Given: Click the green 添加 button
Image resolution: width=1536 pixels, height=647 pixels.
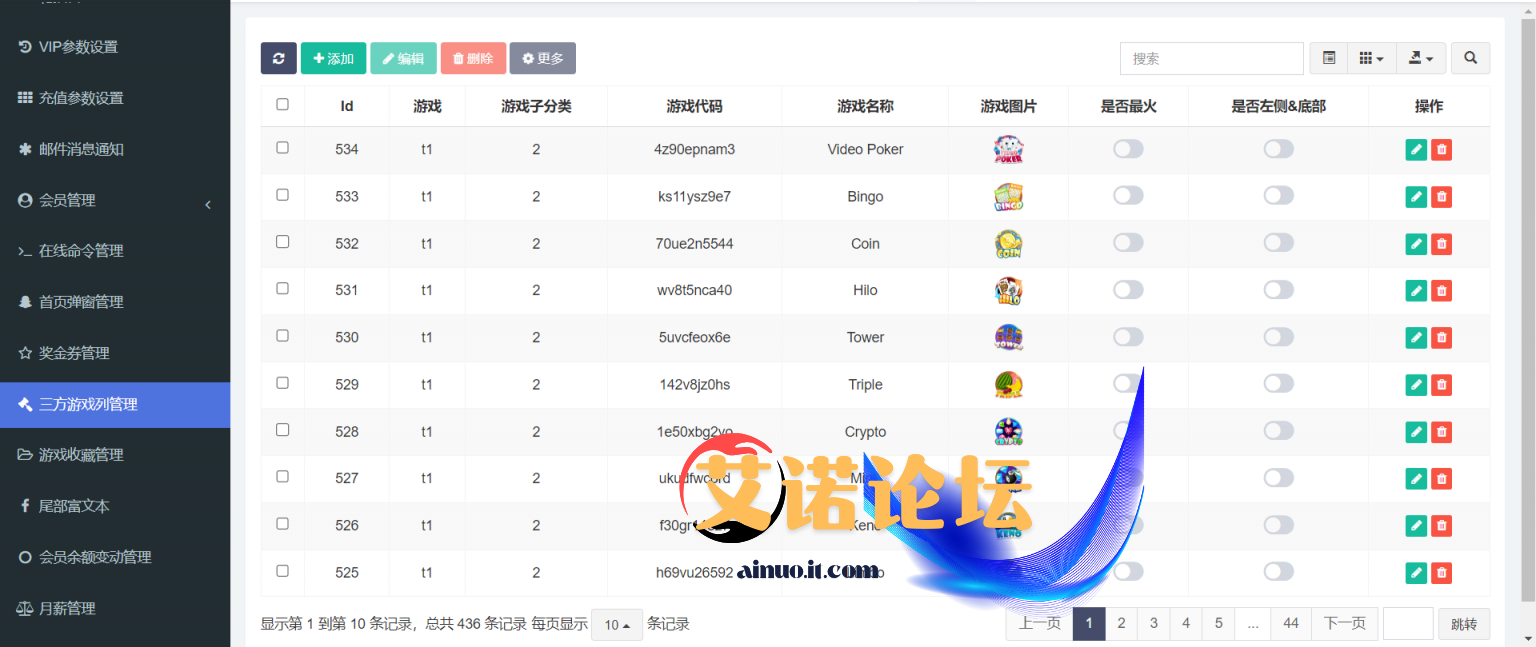Looking at the screenshot, I should tap(333, 58).
